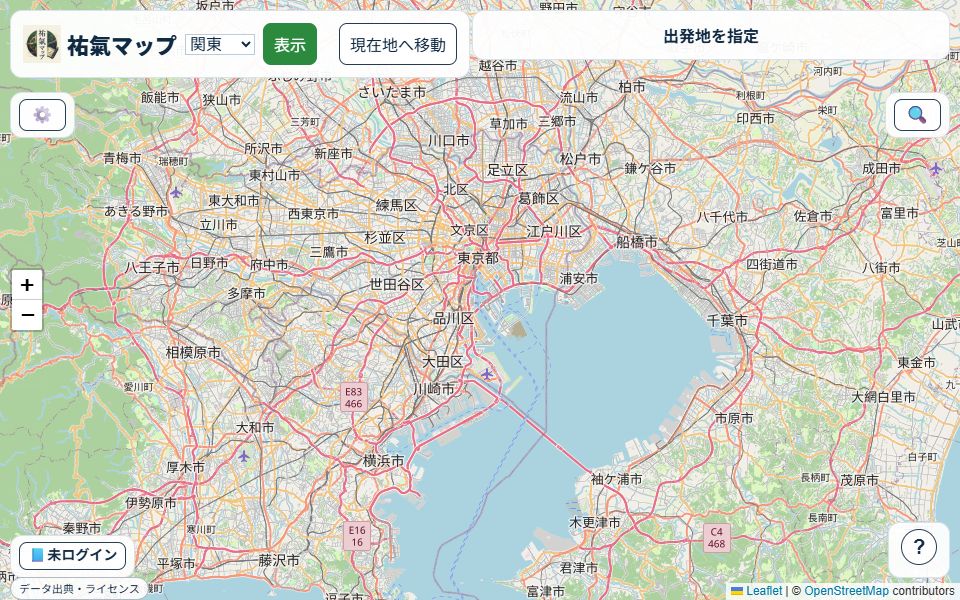Viewport: 960px width, 600px height.
Task: Click the 江戸川区 map label
Action: 553,231
